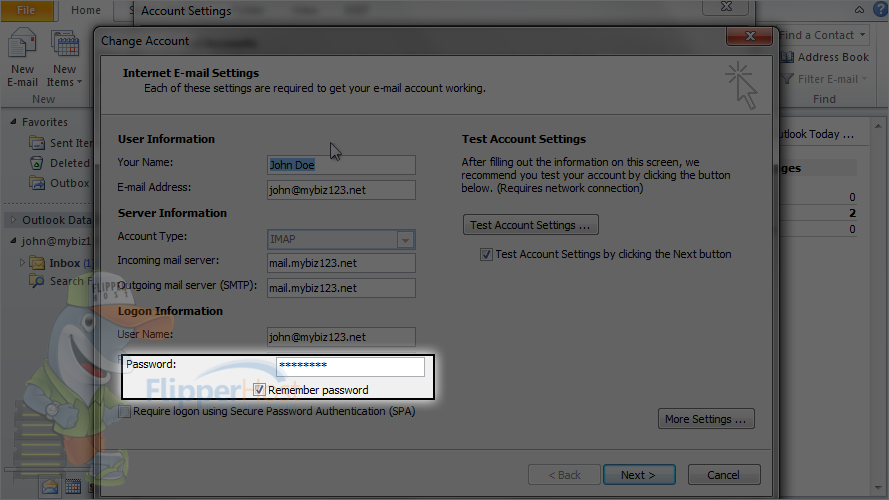Screen dimensions: 889x500
Task: Click the Back button
Action: 564,475
